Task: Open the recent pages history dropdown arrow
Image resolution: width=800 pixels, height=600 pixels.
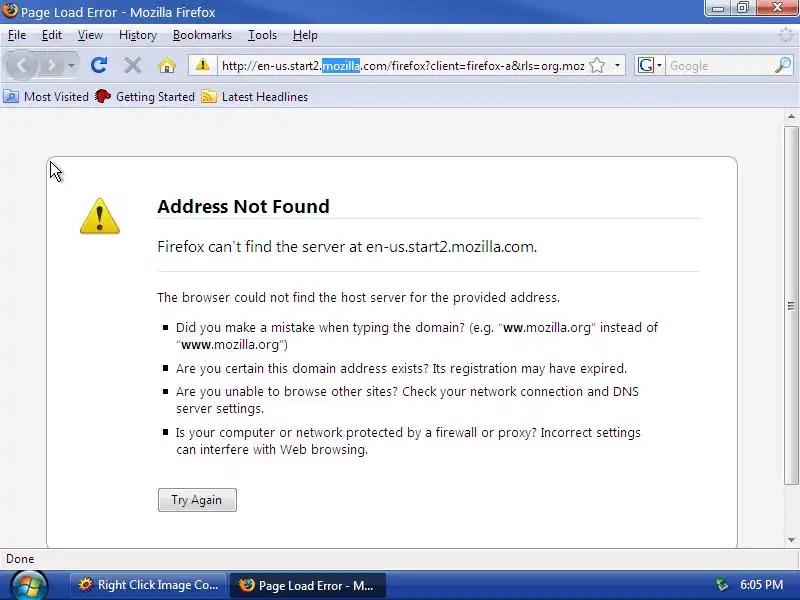Action: [x=71, y=66]
